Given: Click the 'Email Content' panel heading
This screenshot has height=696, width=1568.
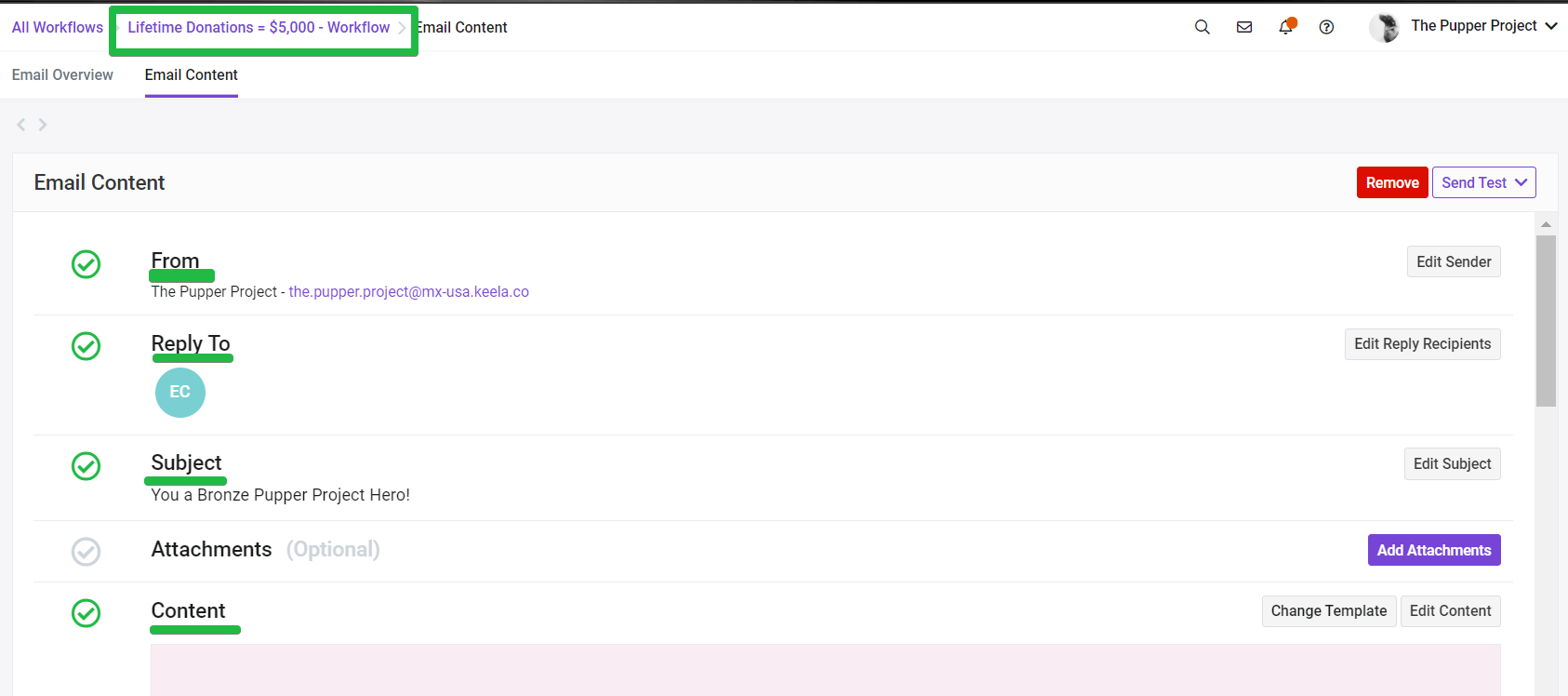Looking at the screenshot, I should (x=100, y=182).
